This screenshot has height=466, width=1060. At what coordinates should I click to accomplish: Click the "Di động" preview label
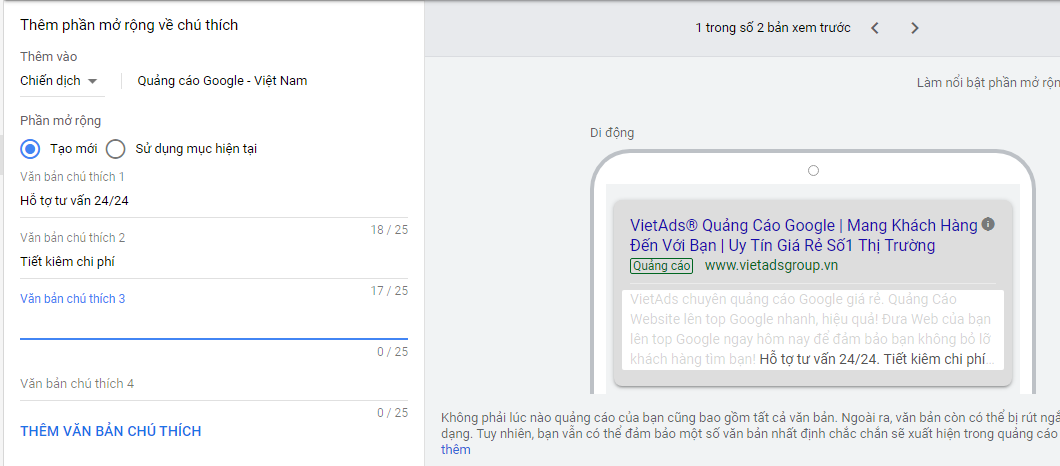[x=612, y=133]
